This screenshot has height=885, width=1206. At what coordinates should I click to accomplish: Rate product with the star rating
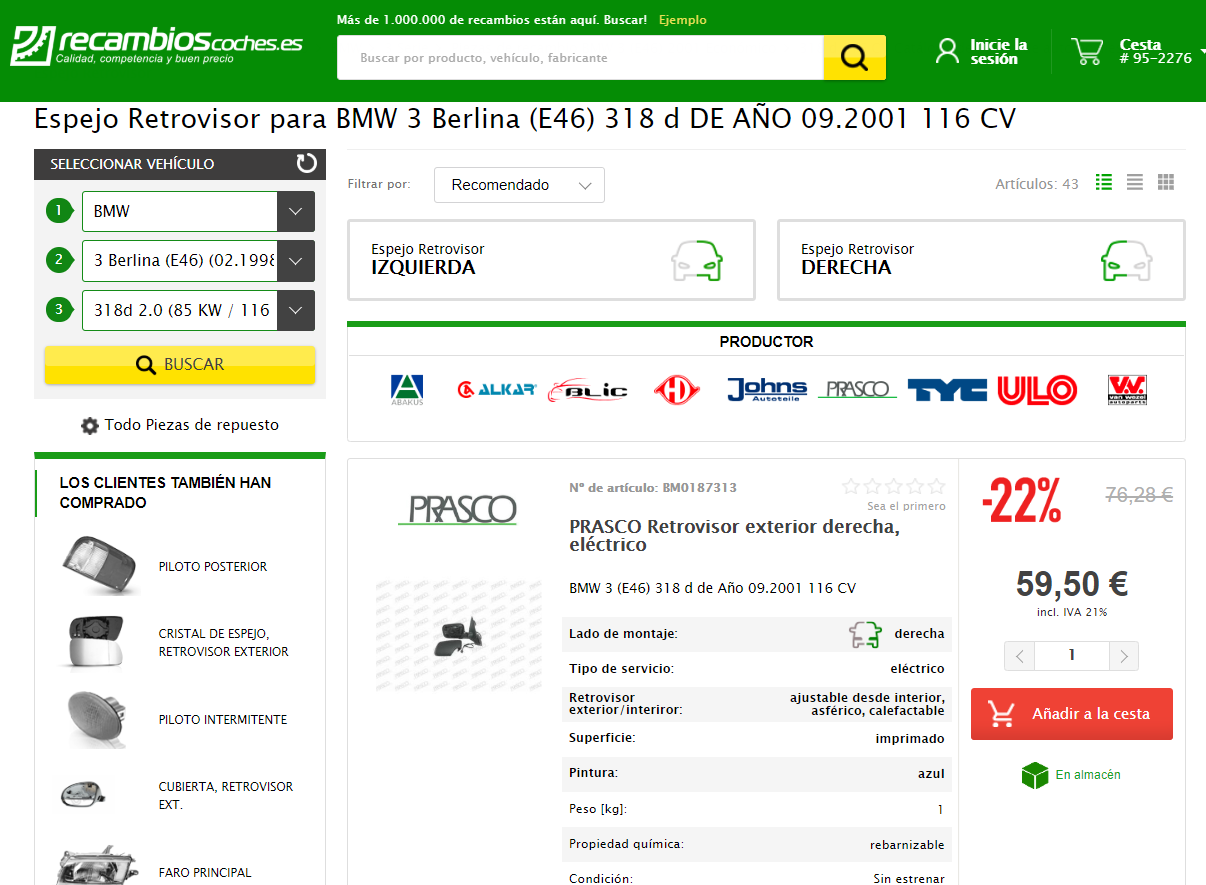[x=894, y=487]
